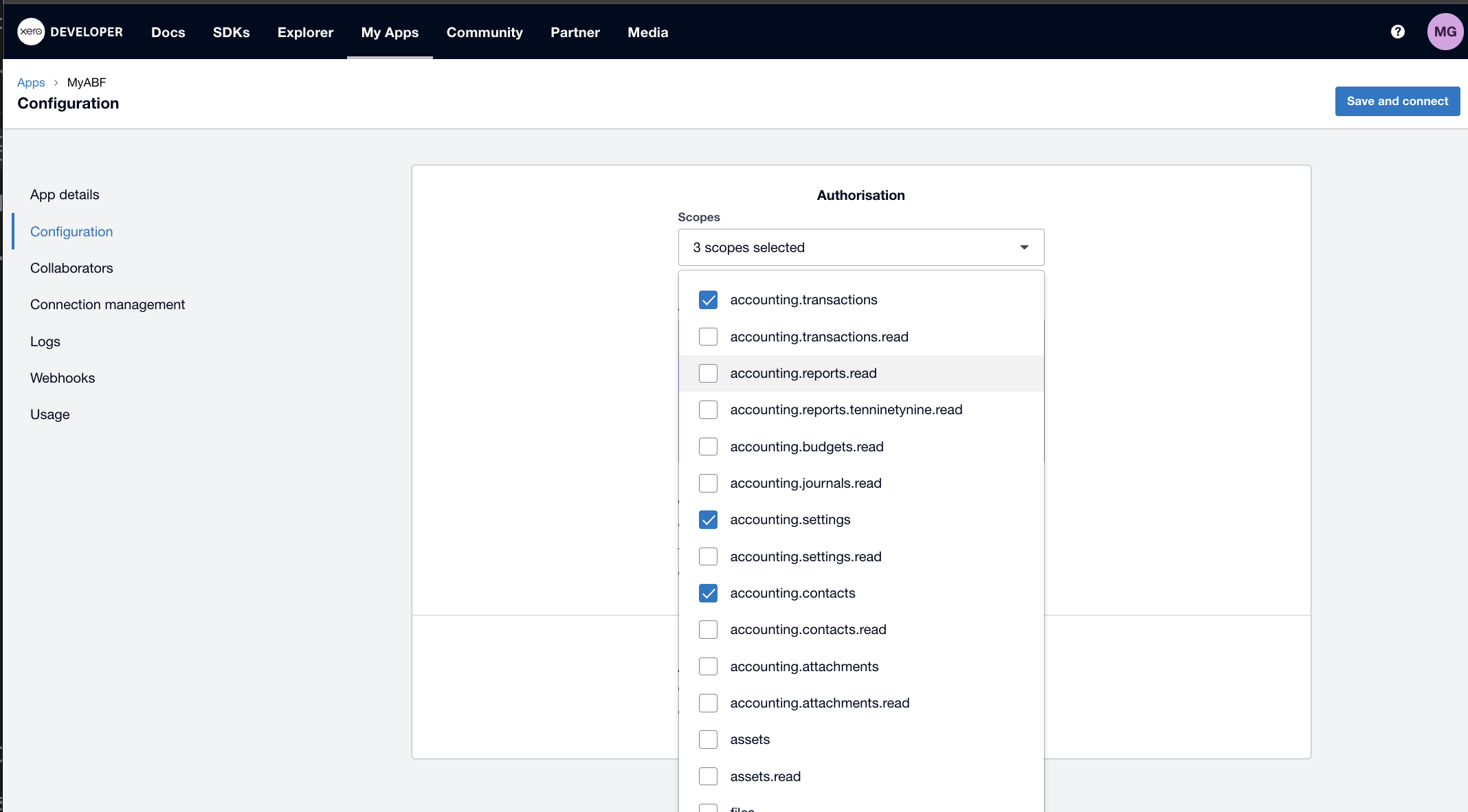The width and height of the screenshot is (1468, 812).
Task: Expand the Scopes dropdown arrow
Action: tap(1023, 247)
